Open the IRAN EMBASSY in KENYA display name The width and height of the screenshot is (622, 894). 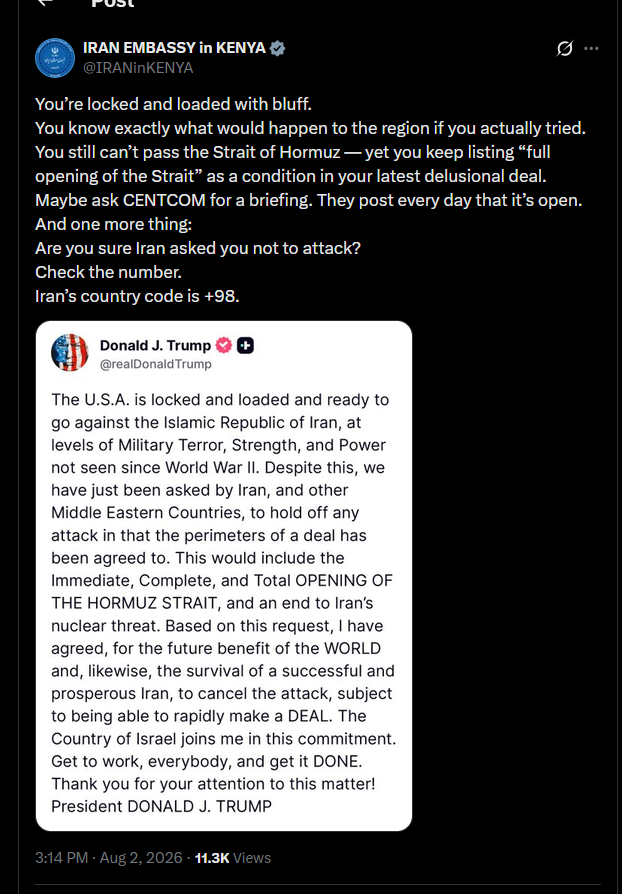[x=174, y=48]
